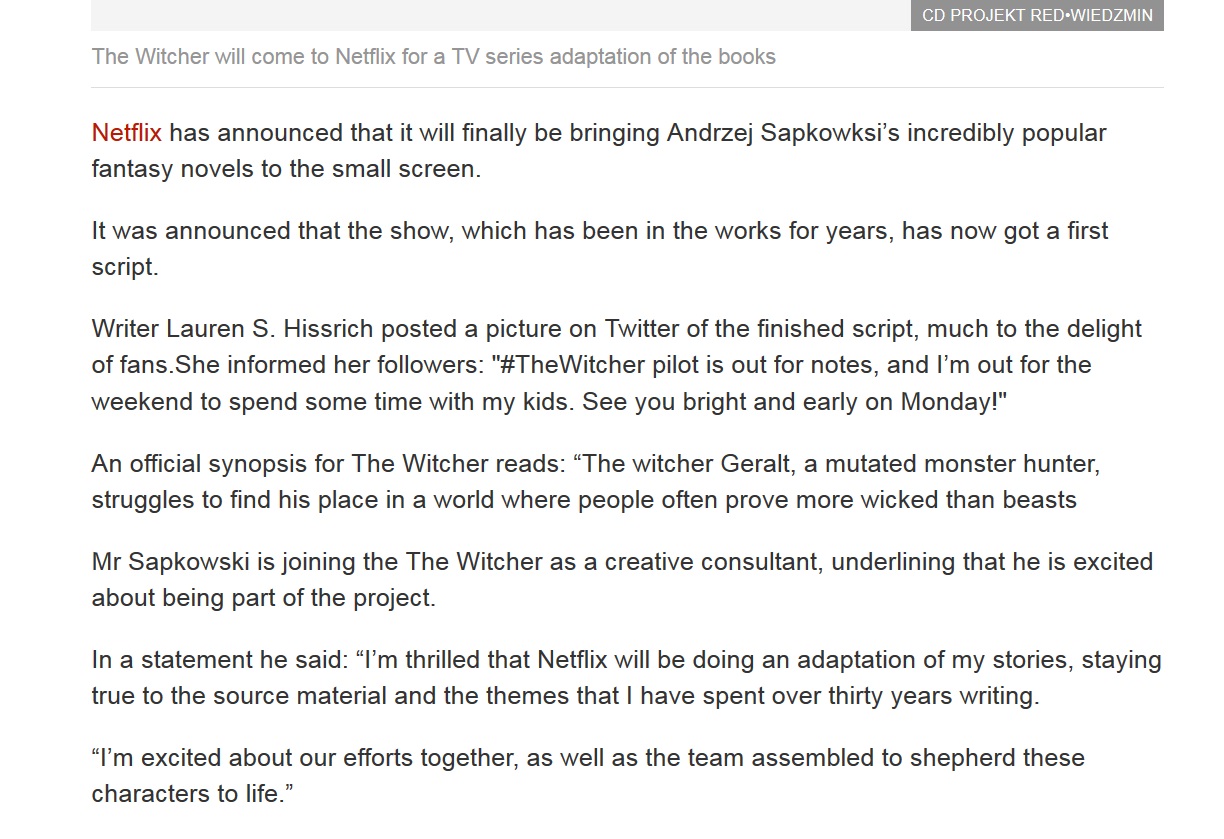Viewport: 1224px width, 839px height.
Task: Click the CD PROJEKT RED•WIEDZMIN image credit
Action: 1037,15
